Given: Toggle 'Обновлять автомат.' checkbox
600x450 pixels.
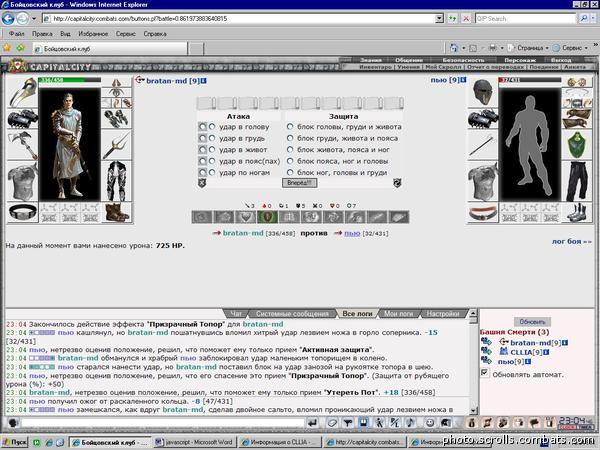Looking at the screenshot, I should [x=484, y=373].
